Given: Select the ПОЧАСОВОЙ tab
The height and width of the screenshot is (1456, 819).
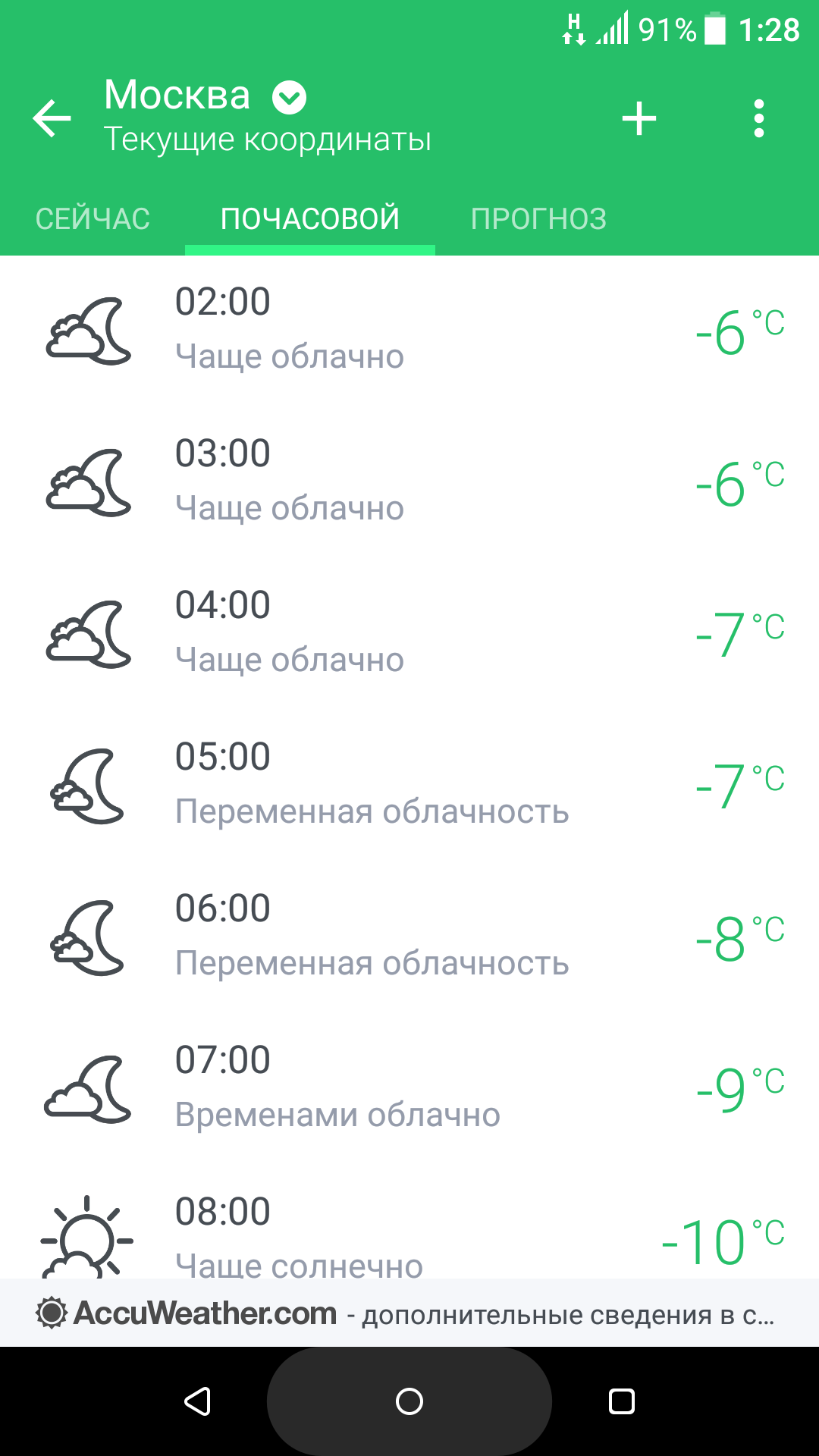Looking at the screenshot, I should 309,219.
